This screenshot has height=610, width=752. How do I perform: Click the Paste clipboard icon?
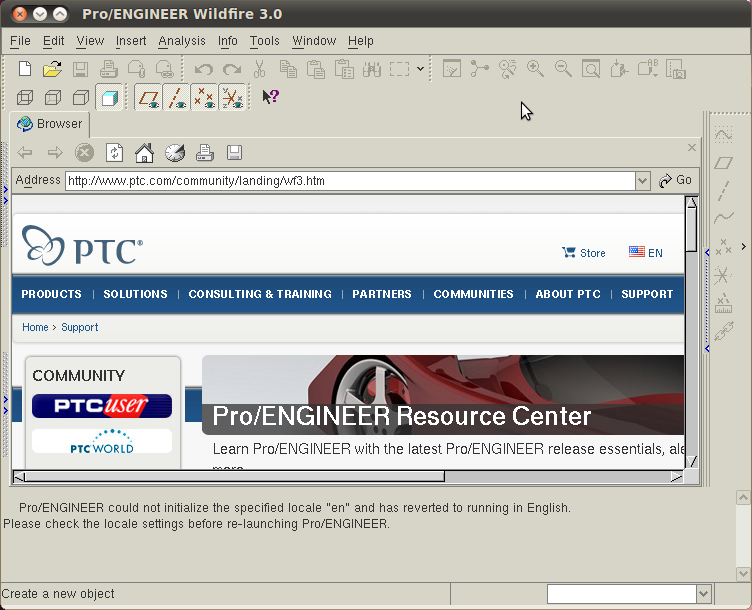coord(316,69)
